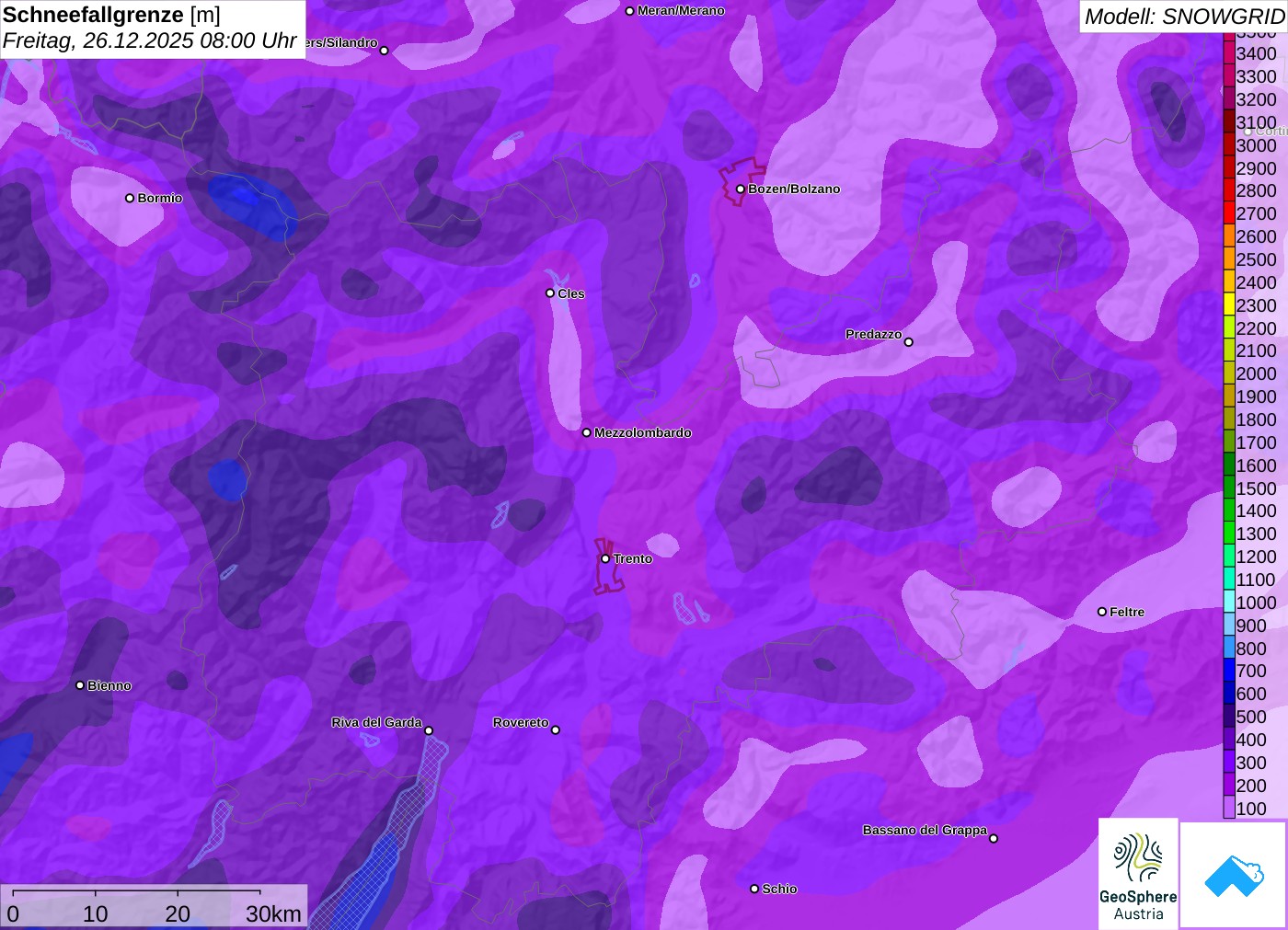
Task: Pick the Feltre location marker
Action: pyautogui.click(x=1102, y=612)
